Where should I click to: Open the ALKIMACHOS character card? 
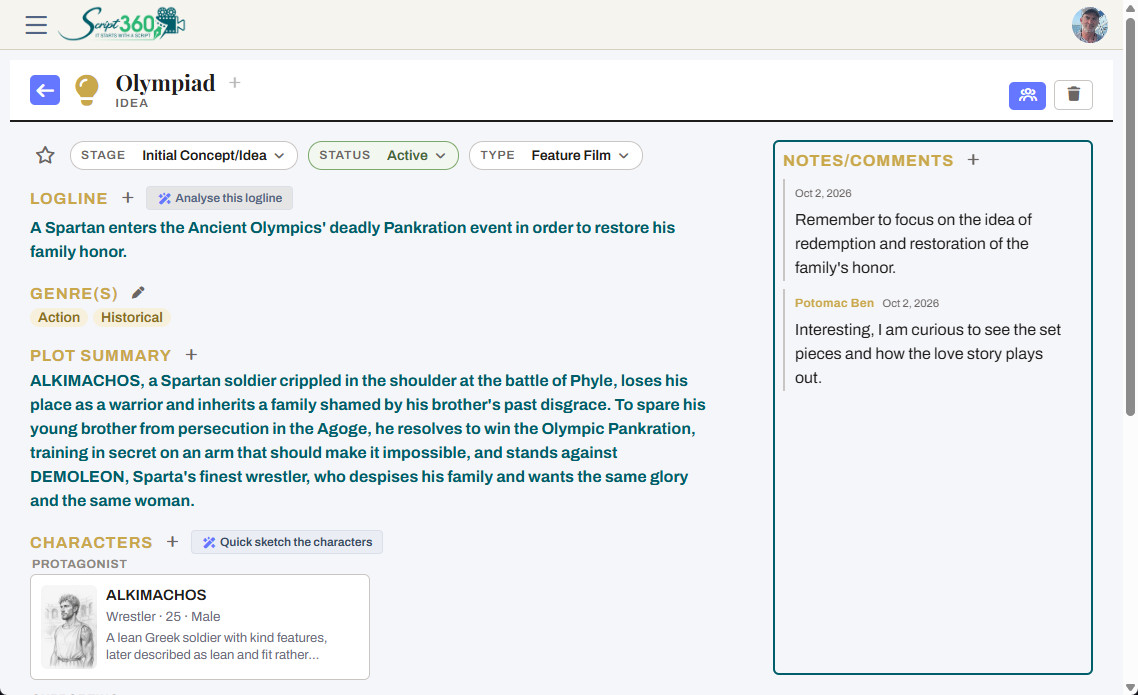click(200, 627)
